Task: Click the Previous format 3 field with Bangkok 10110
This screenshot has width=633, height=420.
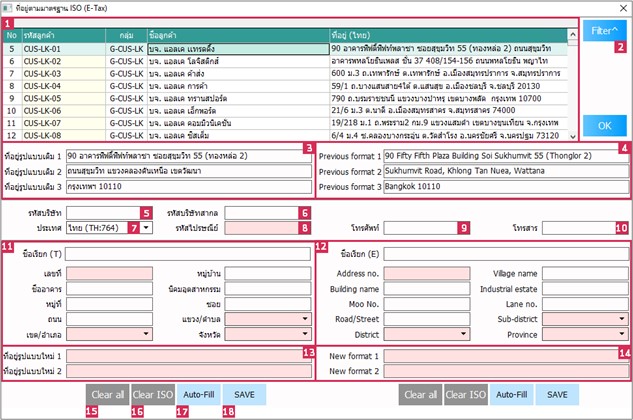Action: 506,187
